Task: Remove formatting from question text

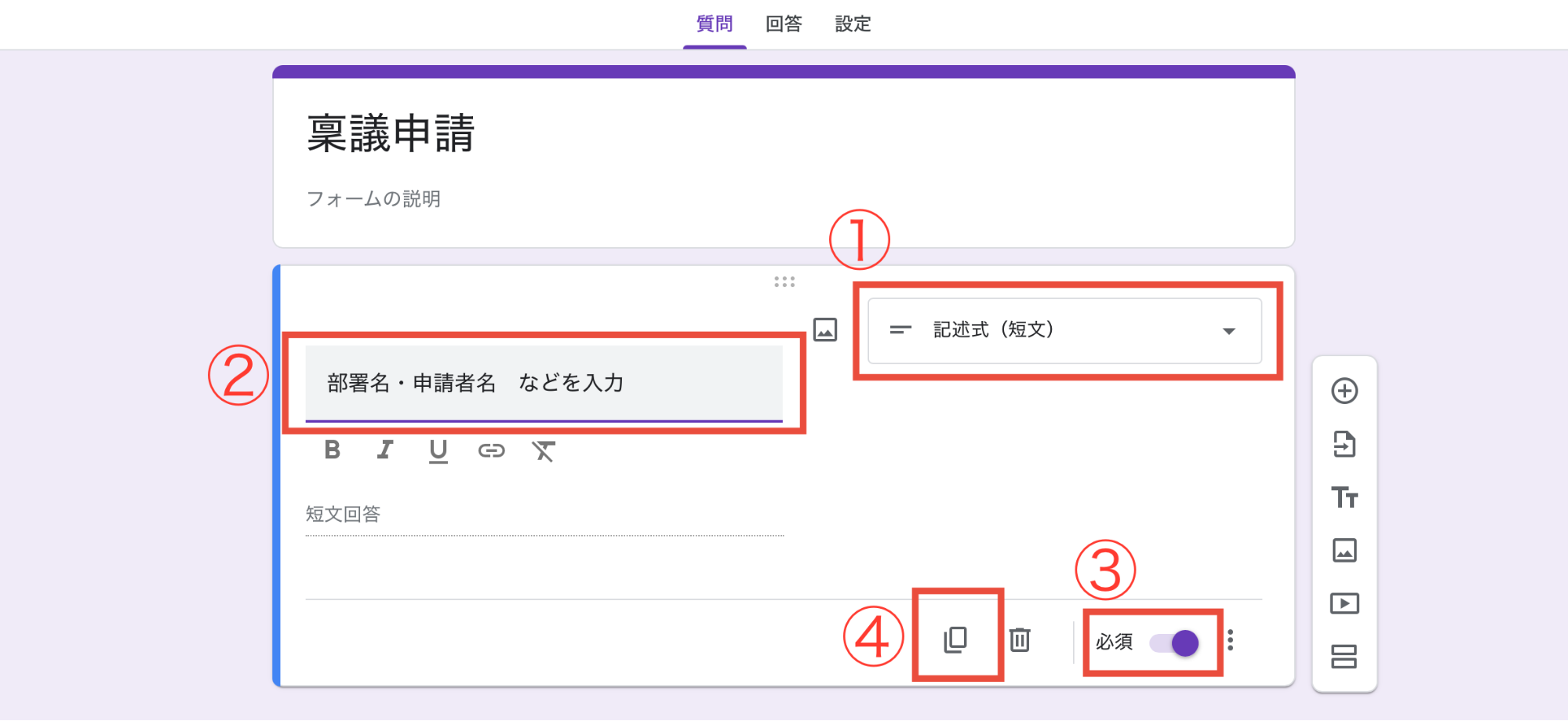Action: [544, 450]
